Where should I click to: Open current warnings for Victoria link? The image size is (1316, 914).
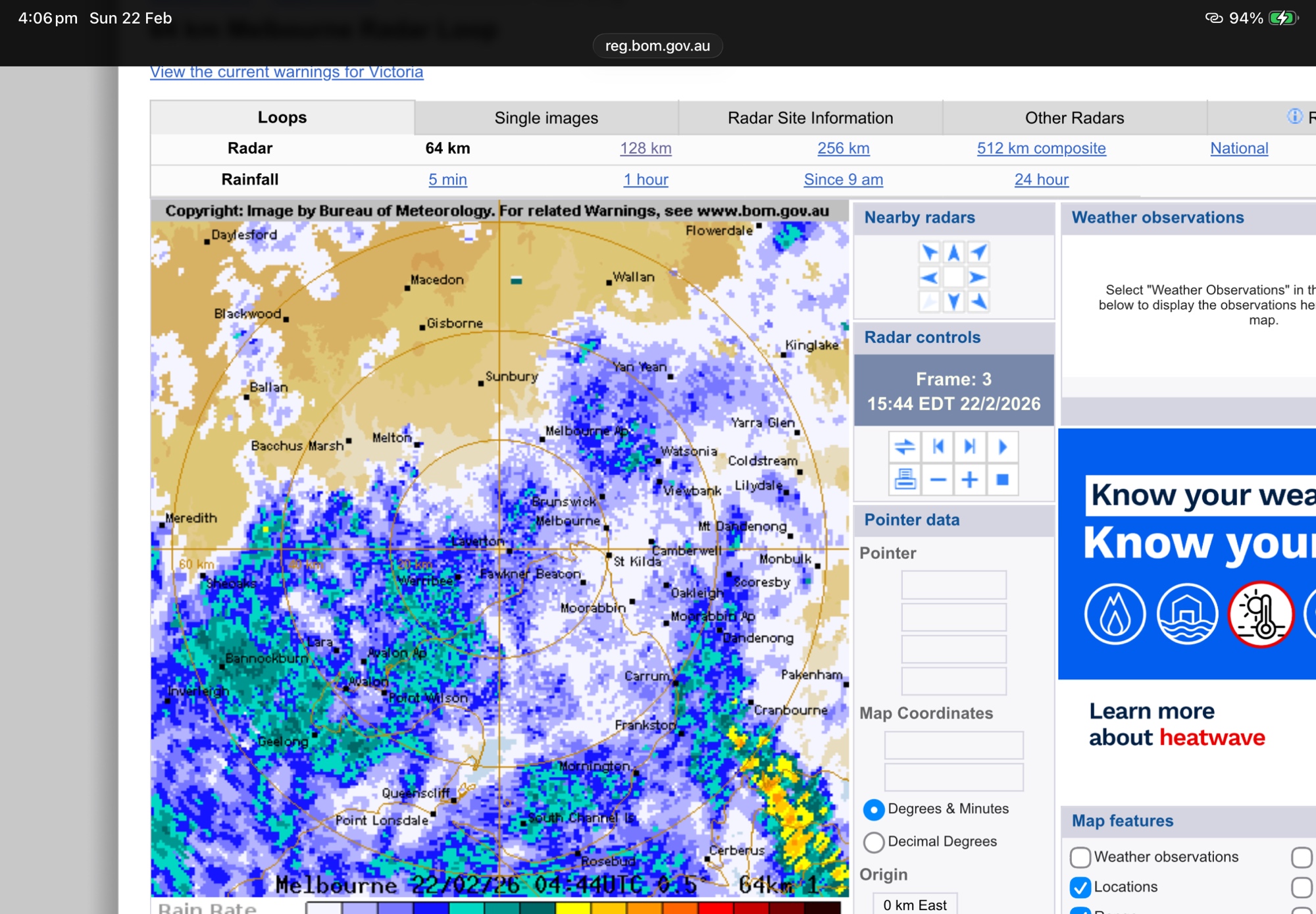tap(286, 72)
